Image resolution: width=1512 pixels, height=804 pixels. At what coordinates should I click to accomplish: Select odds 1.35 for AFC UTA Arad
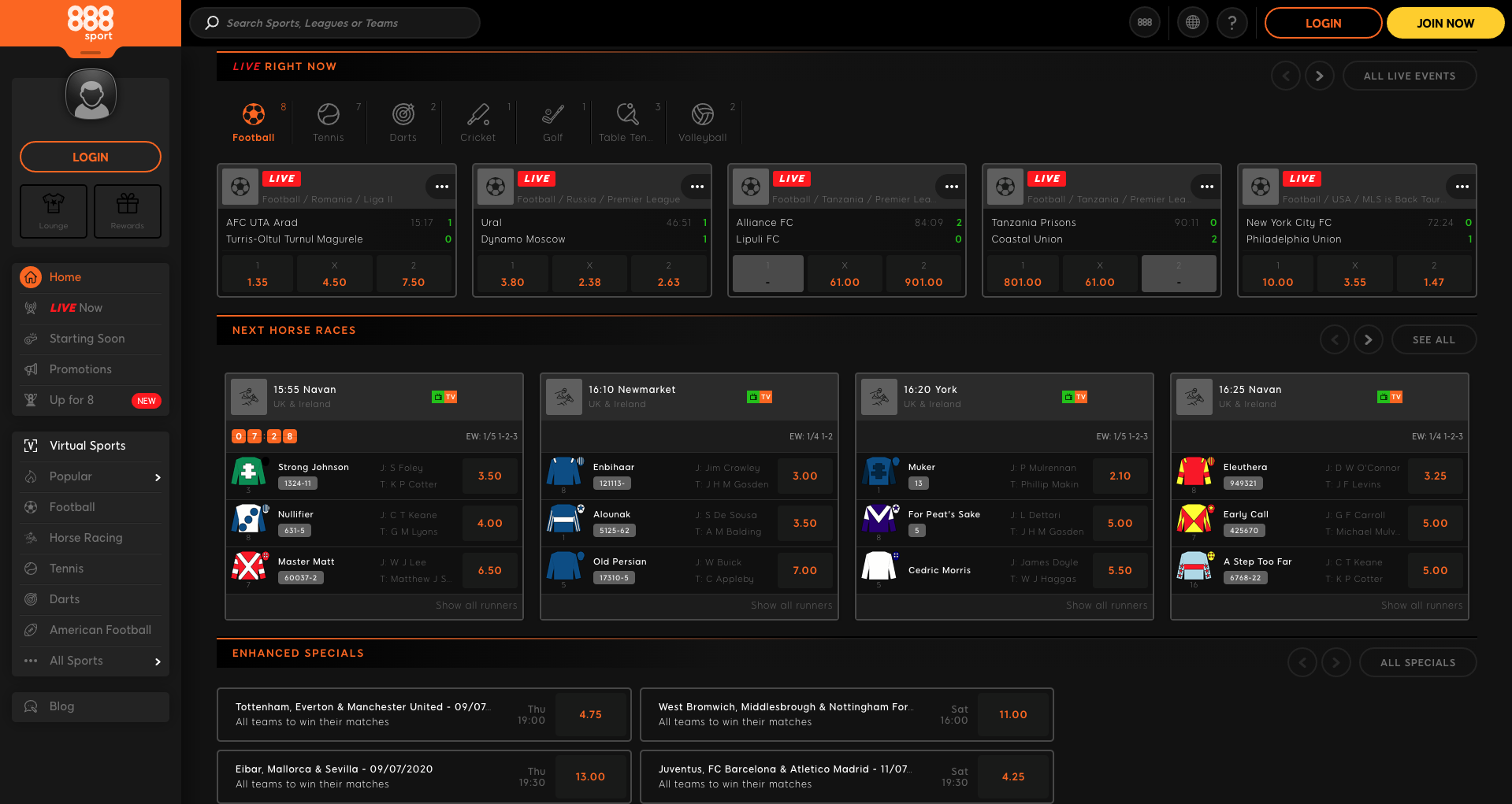[x=258, y=274]
